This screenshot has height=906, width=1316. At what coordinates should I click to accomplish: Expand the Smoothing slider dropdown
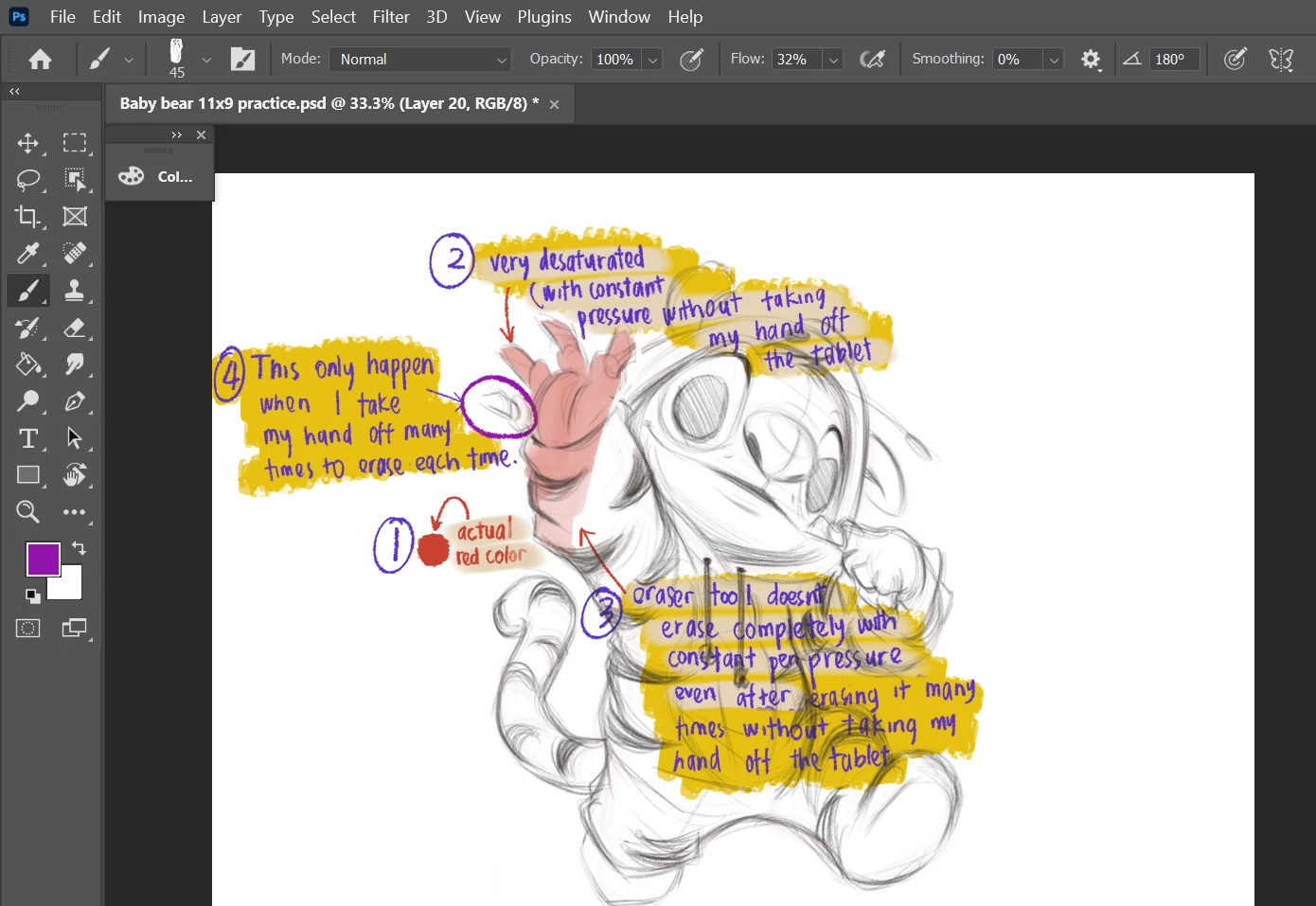pos(1054,60)
